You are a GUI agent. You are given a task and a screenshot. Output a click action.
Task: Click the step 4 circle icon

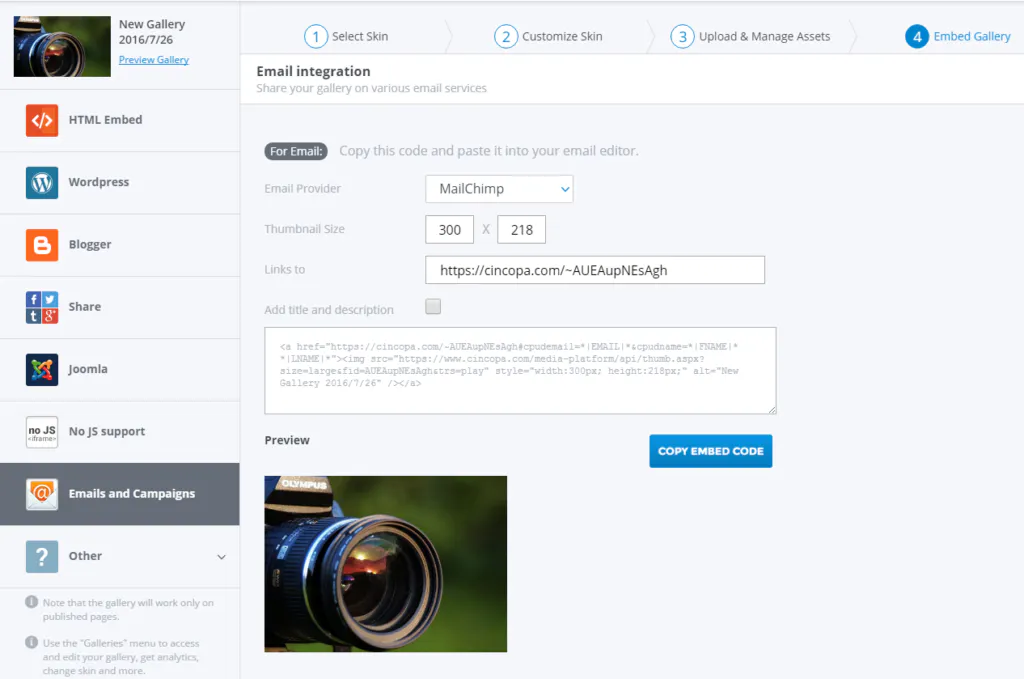coord(917,37)
